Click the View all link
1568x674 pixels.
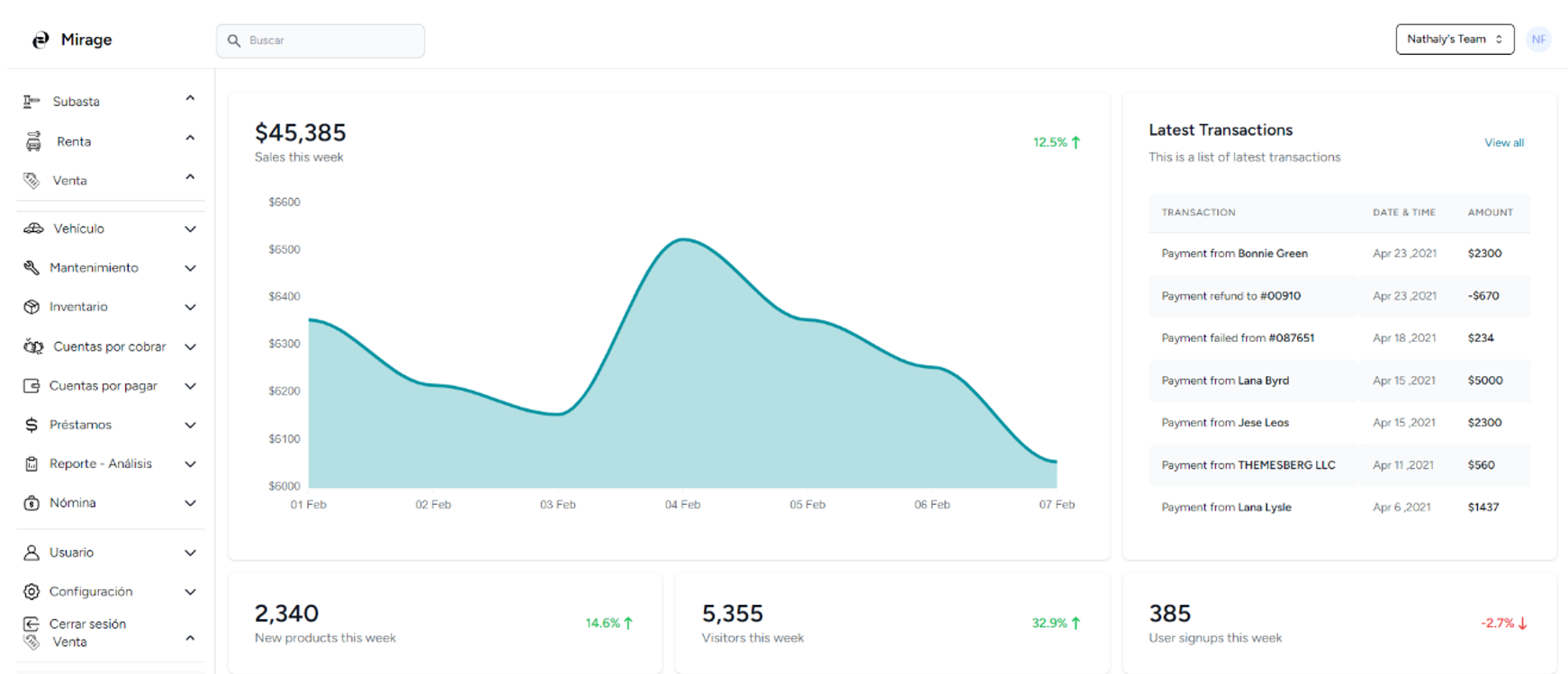(x=1503, y=142)
